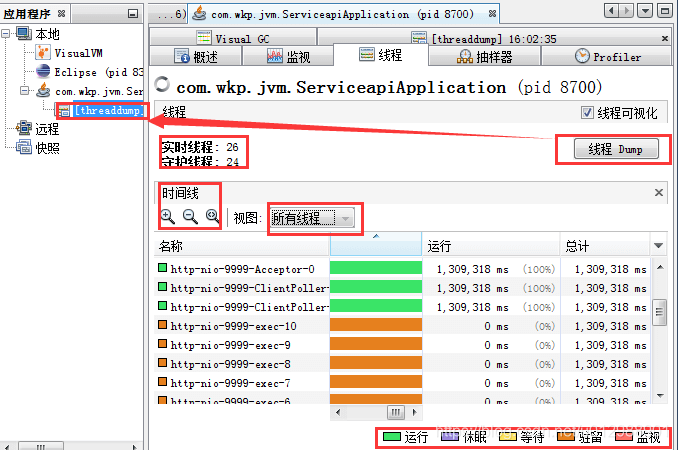Click the com.wkp.jvm Java application icon in tree
The image size is (678, 450).
(43, 91)
